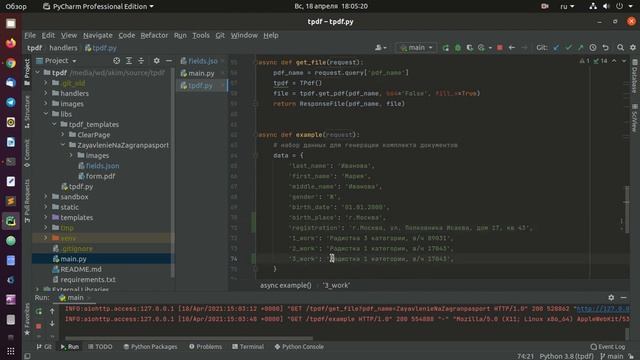The image size is (640, 360).
Task: Click the Git Rollback icon
Action: [606, 48]
